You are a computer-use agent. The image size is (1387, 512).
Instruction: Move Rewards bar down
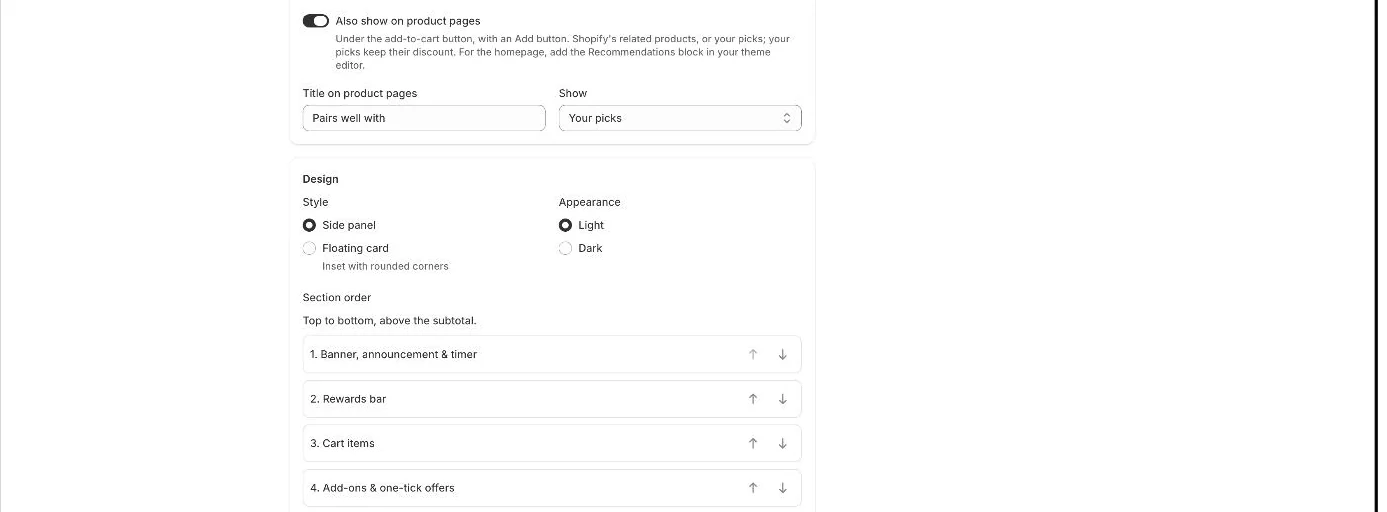pyautogui.click(x=783, y=399)
